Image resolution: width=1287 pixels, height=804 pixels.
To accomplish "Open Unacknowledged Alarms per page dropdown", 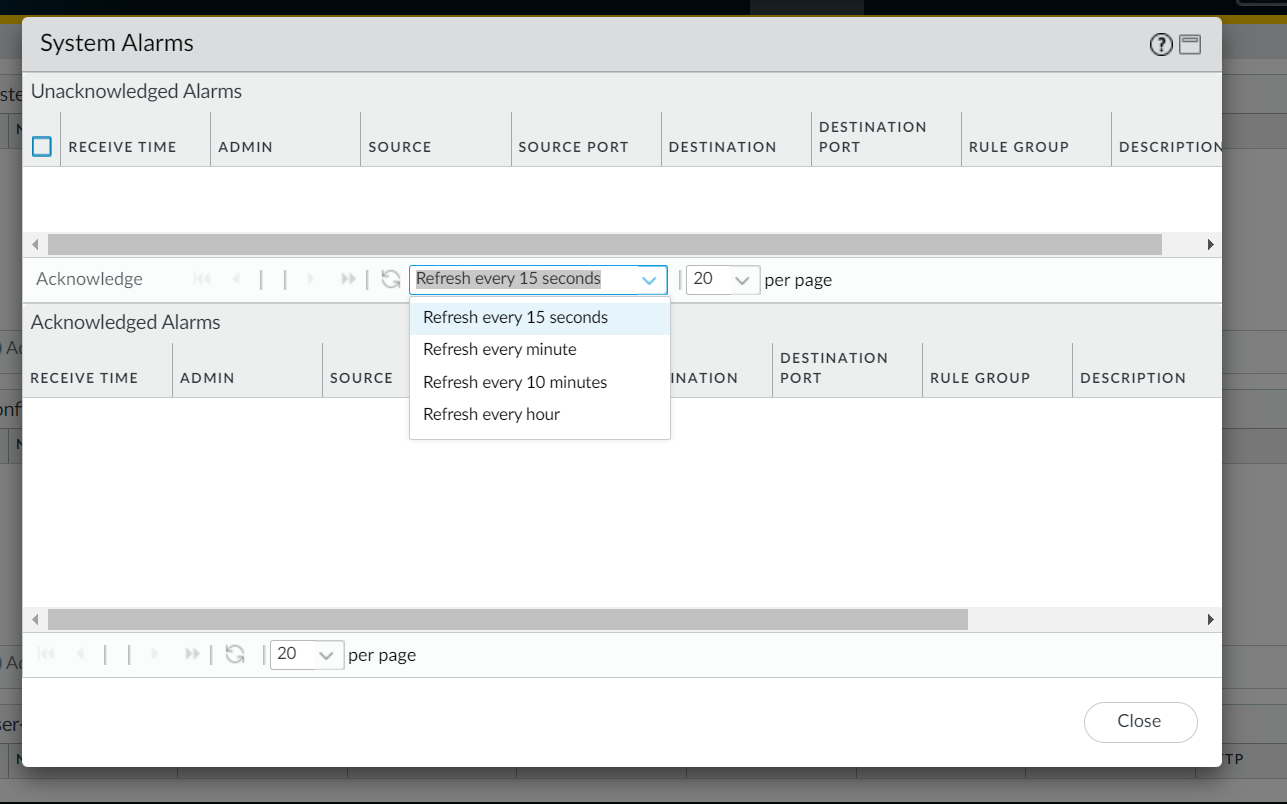I will [741, 280].
